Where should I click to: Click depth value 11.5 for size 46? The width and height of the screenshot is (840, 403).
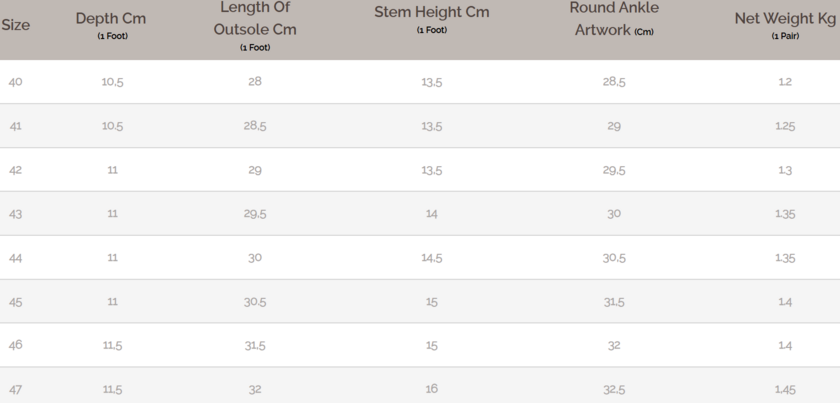click(112, 345)
